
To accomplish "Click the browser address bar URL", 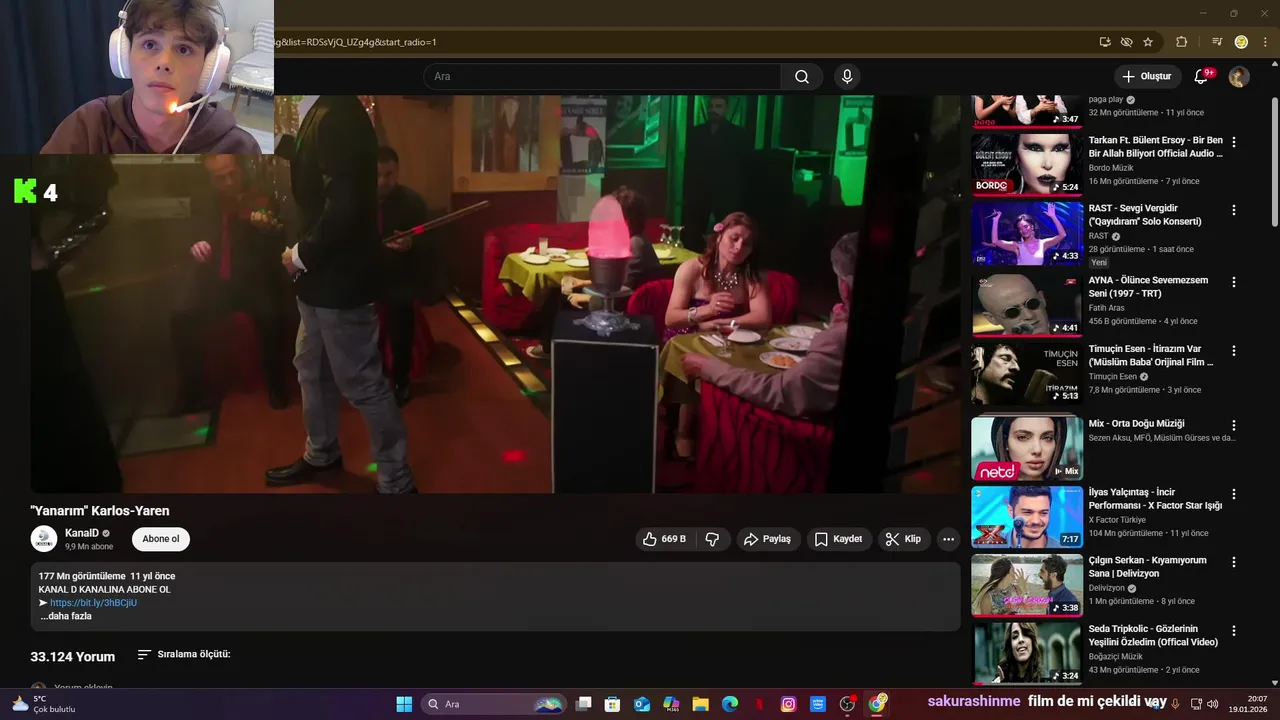I will (x=356, y=42).
